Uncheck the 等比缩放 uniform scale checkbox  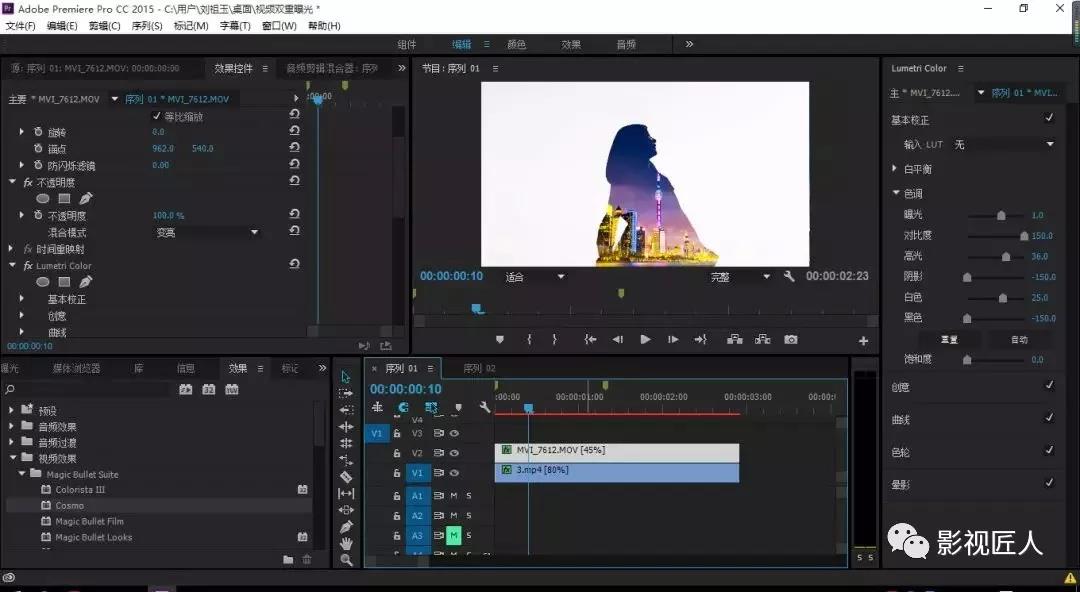pyautogui.click(x=156, y=116)
